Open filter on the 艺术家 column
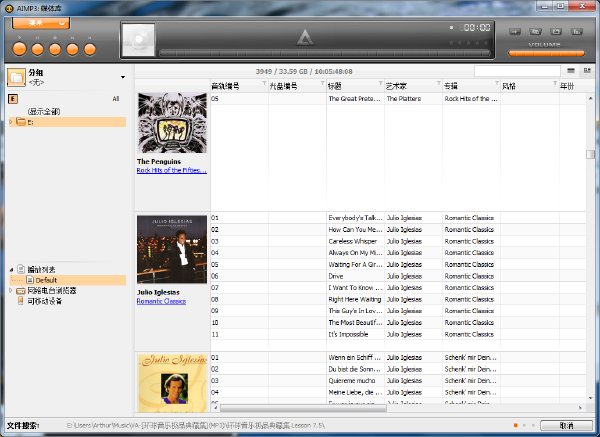 (x=439, y=83)
